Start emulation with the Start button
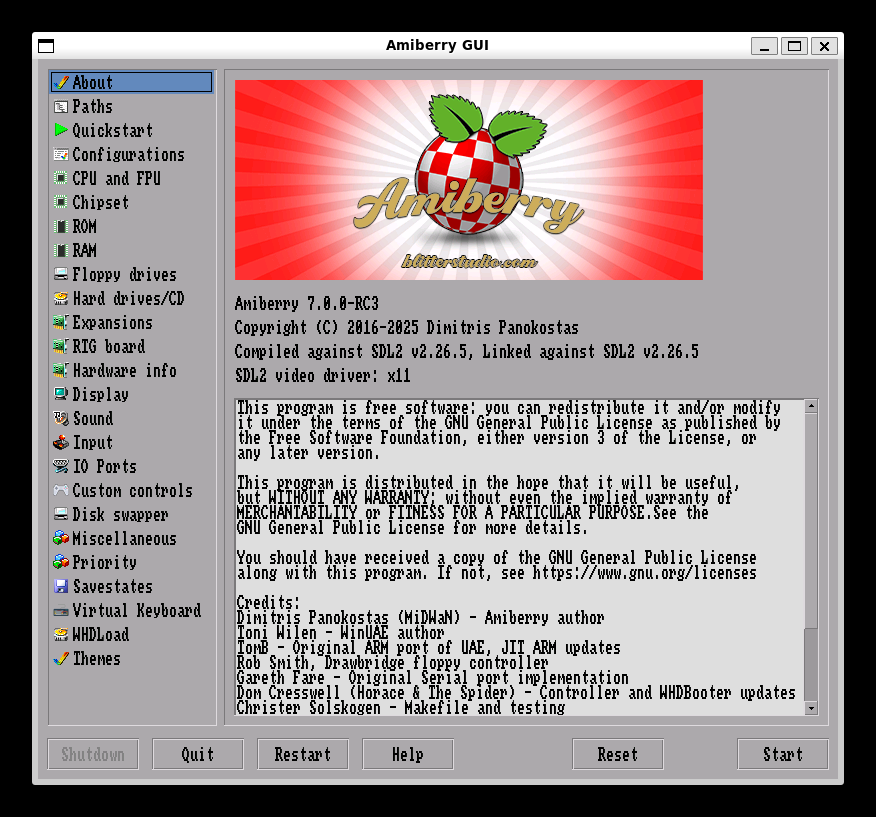Screen dimensions: 876x817 coord(783,754)
